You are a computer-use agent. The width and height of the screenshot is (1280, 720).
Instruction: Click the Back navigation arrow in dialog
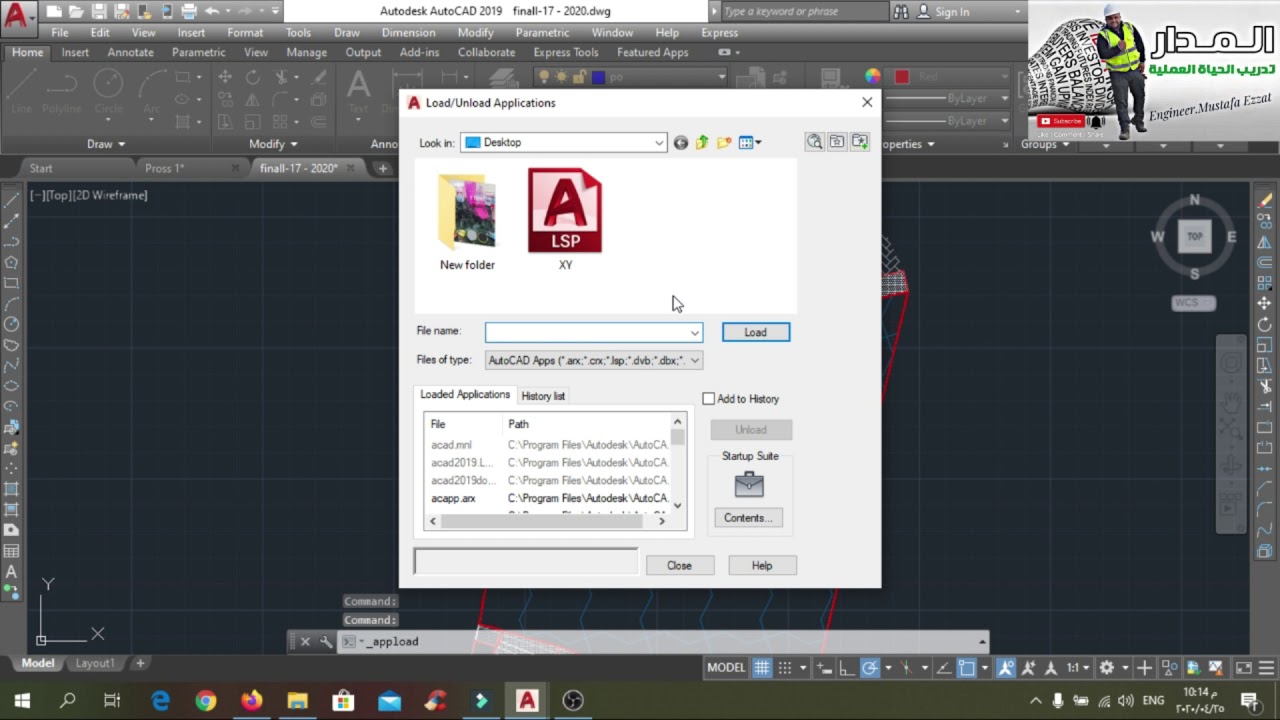681,143
